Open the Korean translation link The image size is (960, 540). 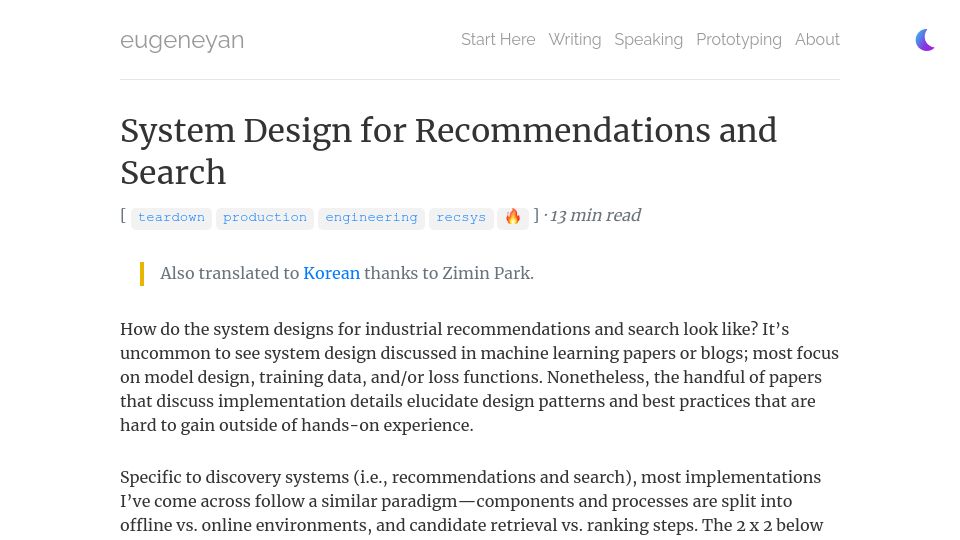tap(331, 273)
